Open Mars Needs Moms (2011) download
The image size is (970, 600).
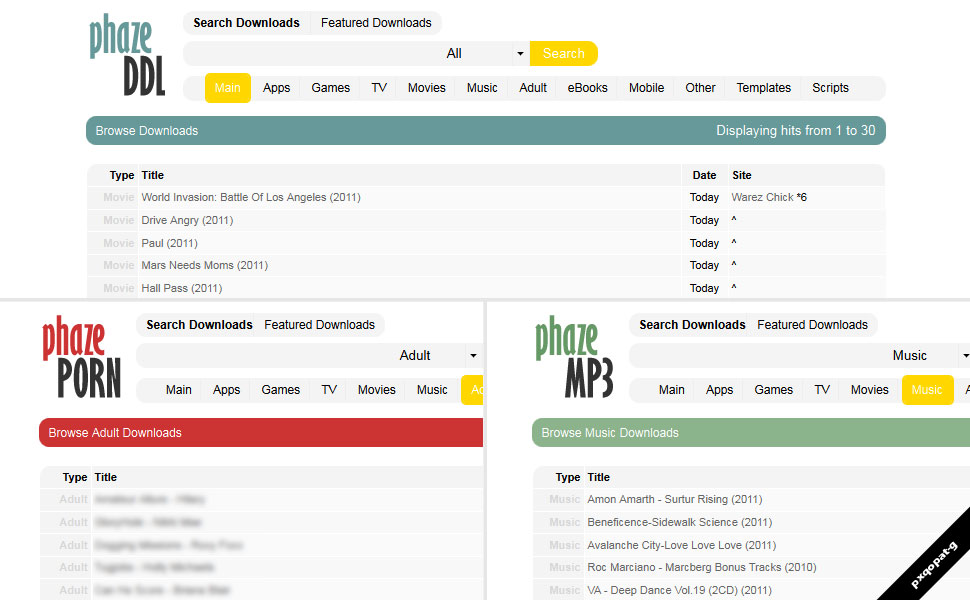pos(204,265)
